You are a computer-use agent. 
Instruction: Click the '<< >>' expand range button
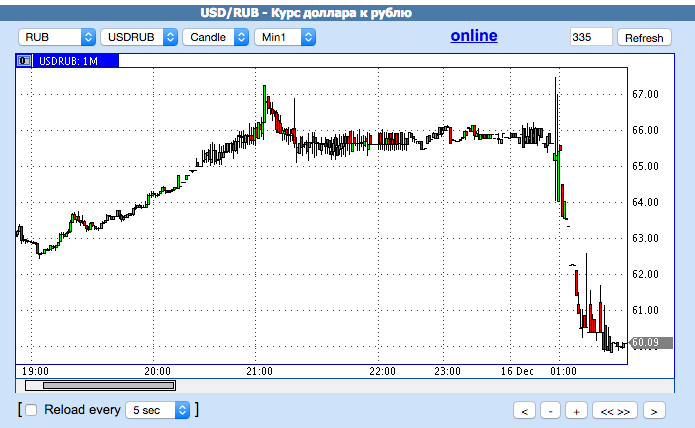click(x=615, y=411)
